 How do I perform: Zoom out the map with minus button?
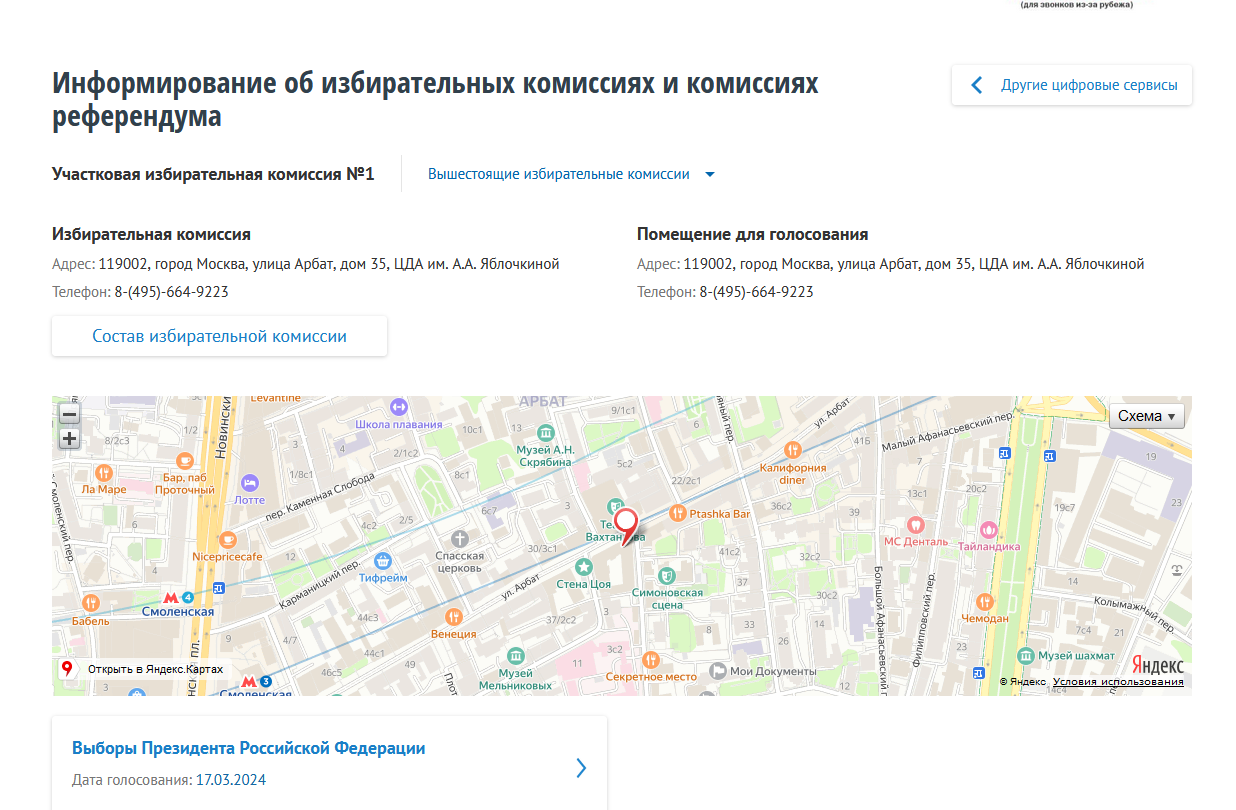coord(69,414)
